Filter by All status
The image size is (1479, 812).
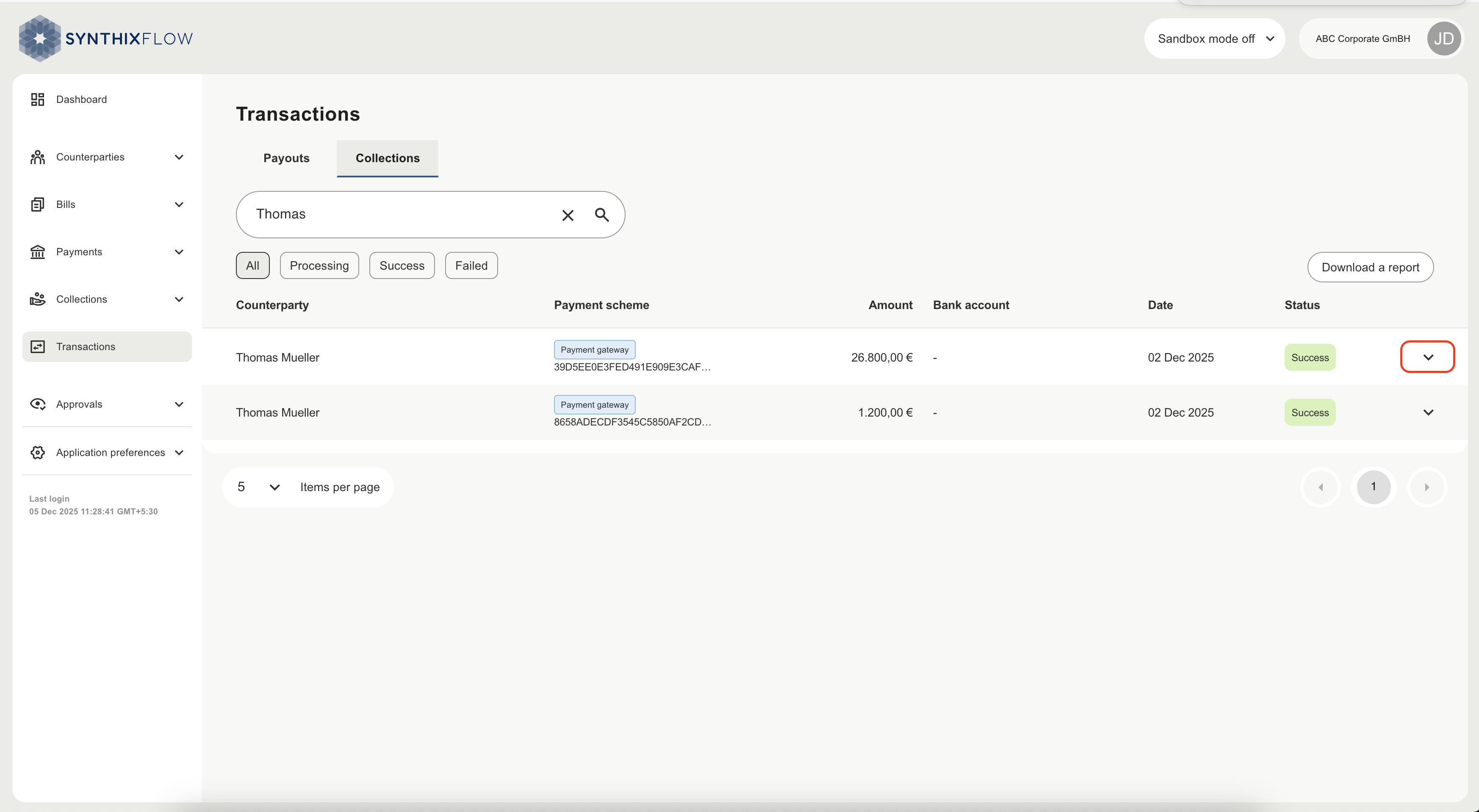coord(252,266)
